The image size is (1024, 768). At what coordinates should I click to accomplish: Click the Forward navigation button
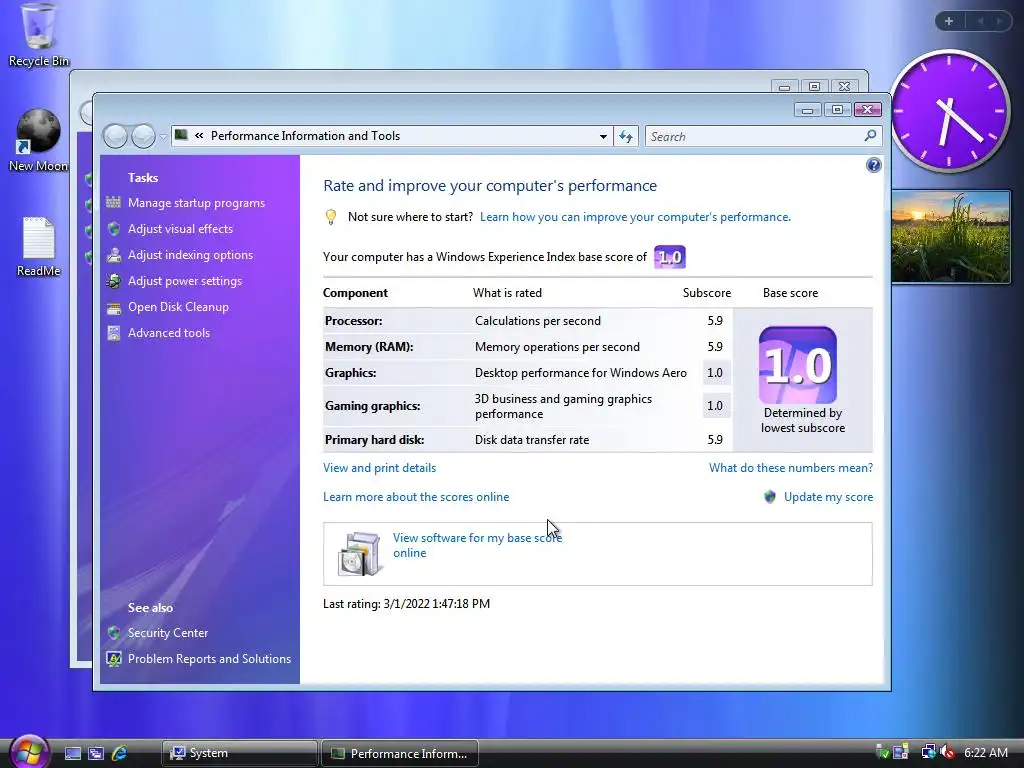pos(143,136)
